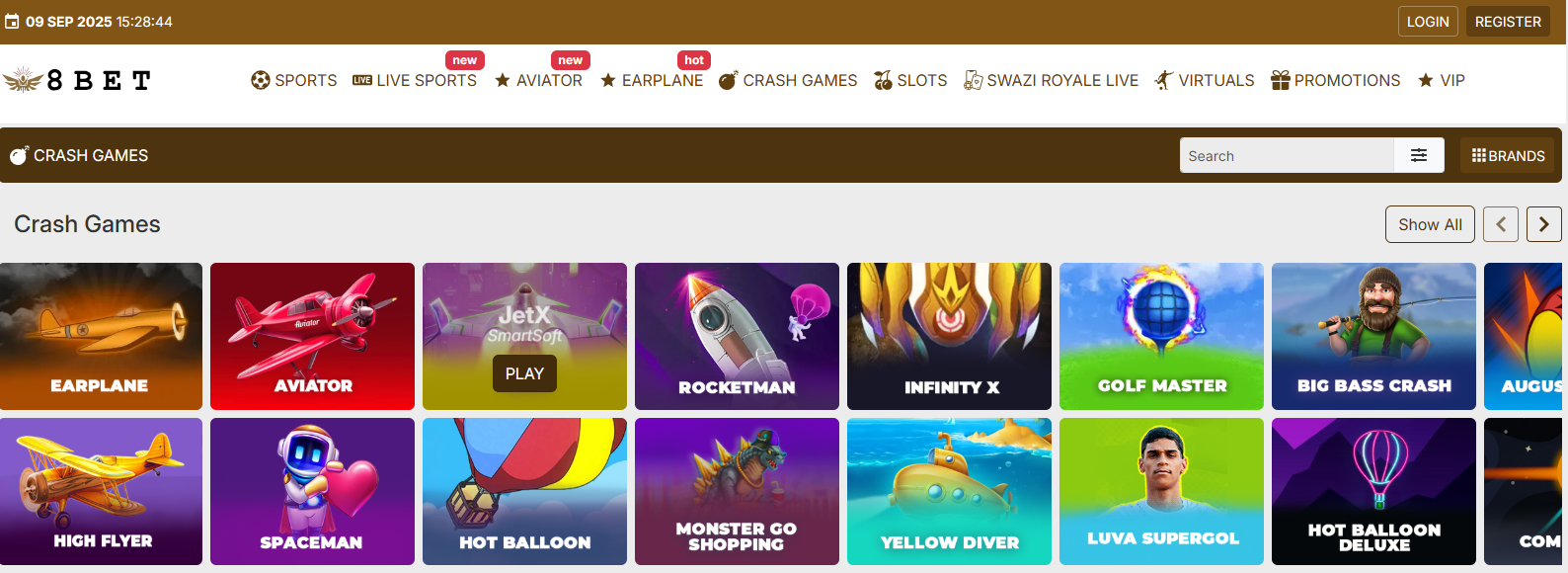Click the Sports soccer ball icon
This screenshot has height=573, width=1568.
(261, 80)
